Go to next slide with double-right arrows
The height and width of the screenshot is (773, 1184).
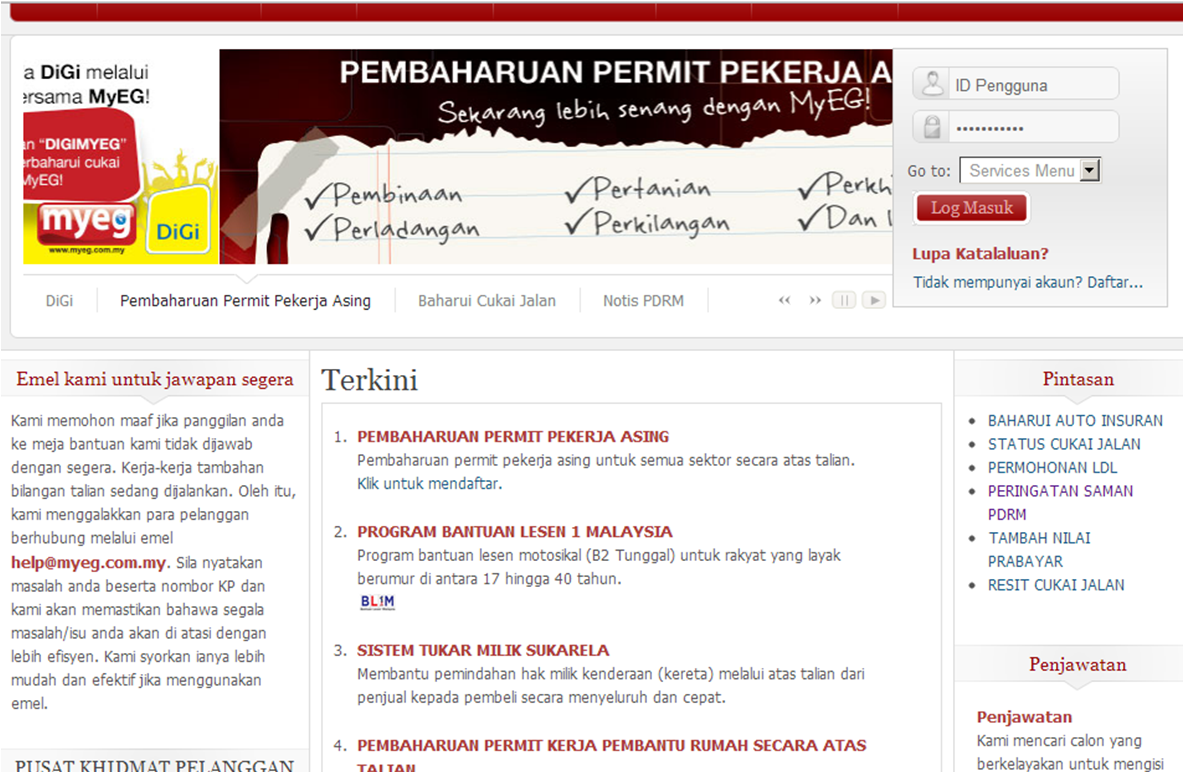(815, 300)
